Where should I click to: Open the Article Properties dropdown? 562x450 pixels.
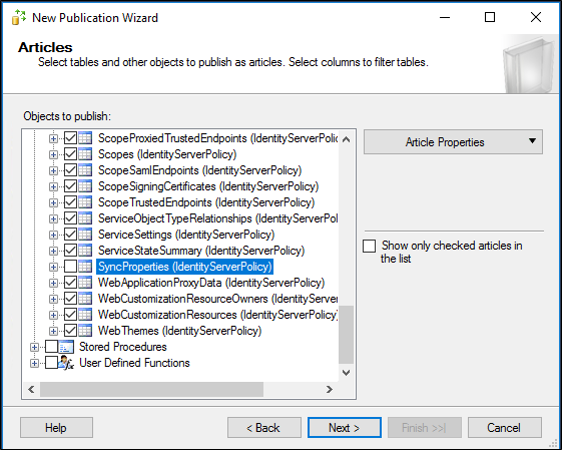[453, 142]
